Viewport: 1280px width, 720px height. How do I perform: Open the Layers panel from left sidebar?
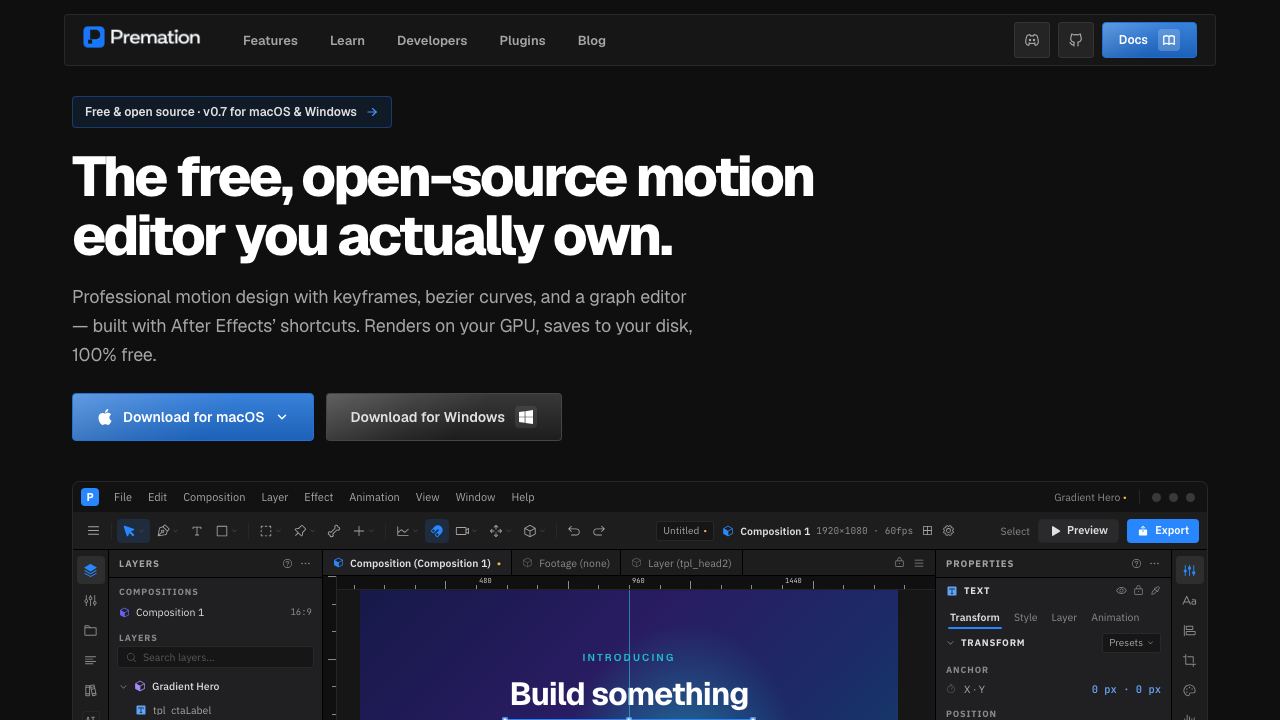(x=91, y=570)
